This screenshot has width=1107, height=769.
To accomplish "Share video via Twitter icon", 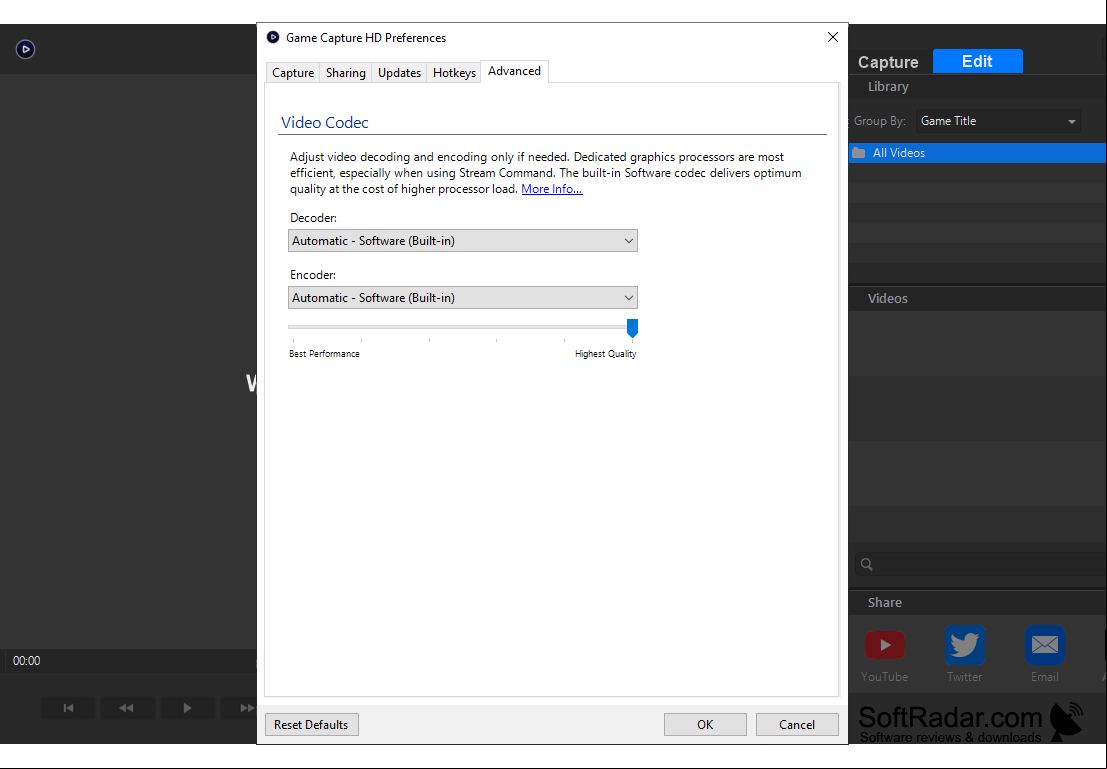I will pyautogui.click(x=964, y=645).
